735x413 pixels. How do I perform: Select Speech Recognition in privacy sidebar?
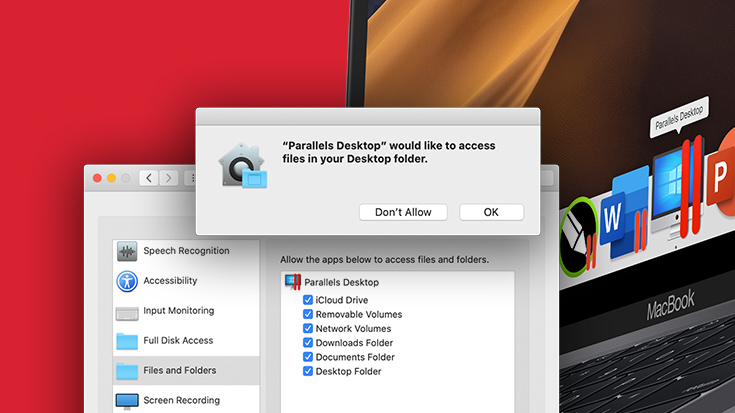186,251
